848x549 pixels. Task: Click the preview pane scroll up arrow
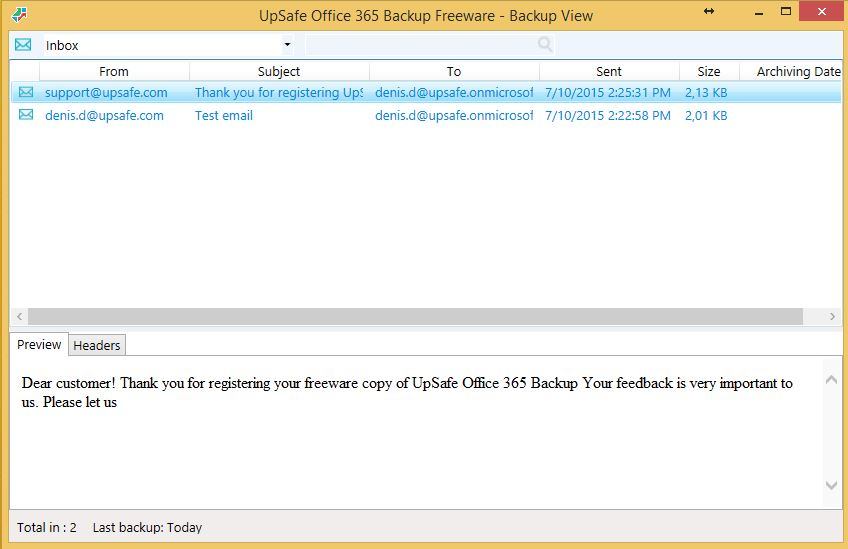[x=832, y=380]
